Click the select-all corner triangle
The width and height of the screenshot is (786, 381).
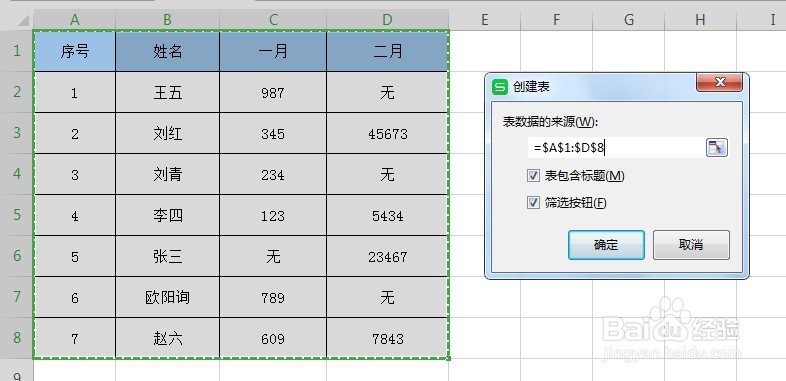tap(23, 21)
